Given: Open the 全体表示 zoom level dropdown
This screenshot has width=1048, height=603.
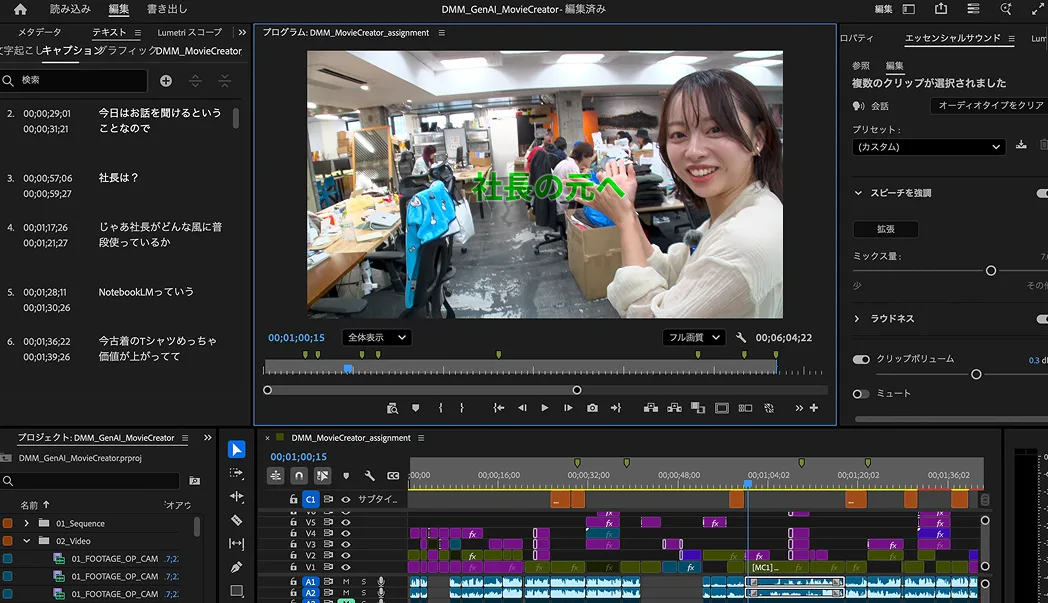Looking at the screenshot, I should pyautogui.click(x=376, y=338).
